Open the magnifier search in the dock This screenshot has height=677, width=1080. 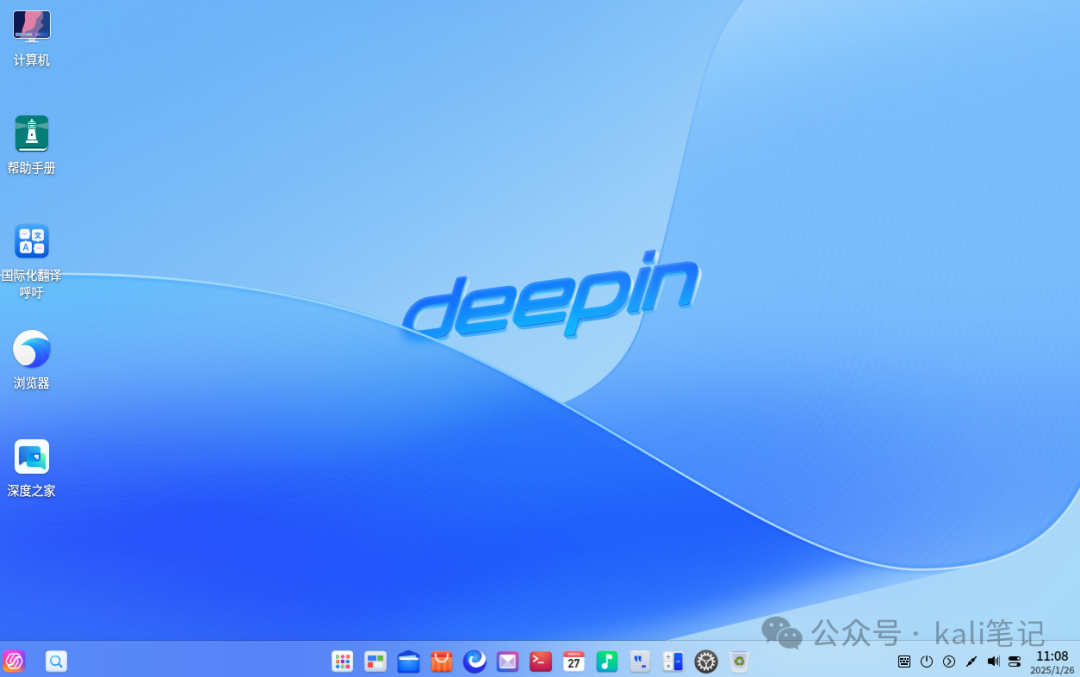point(56,661)
